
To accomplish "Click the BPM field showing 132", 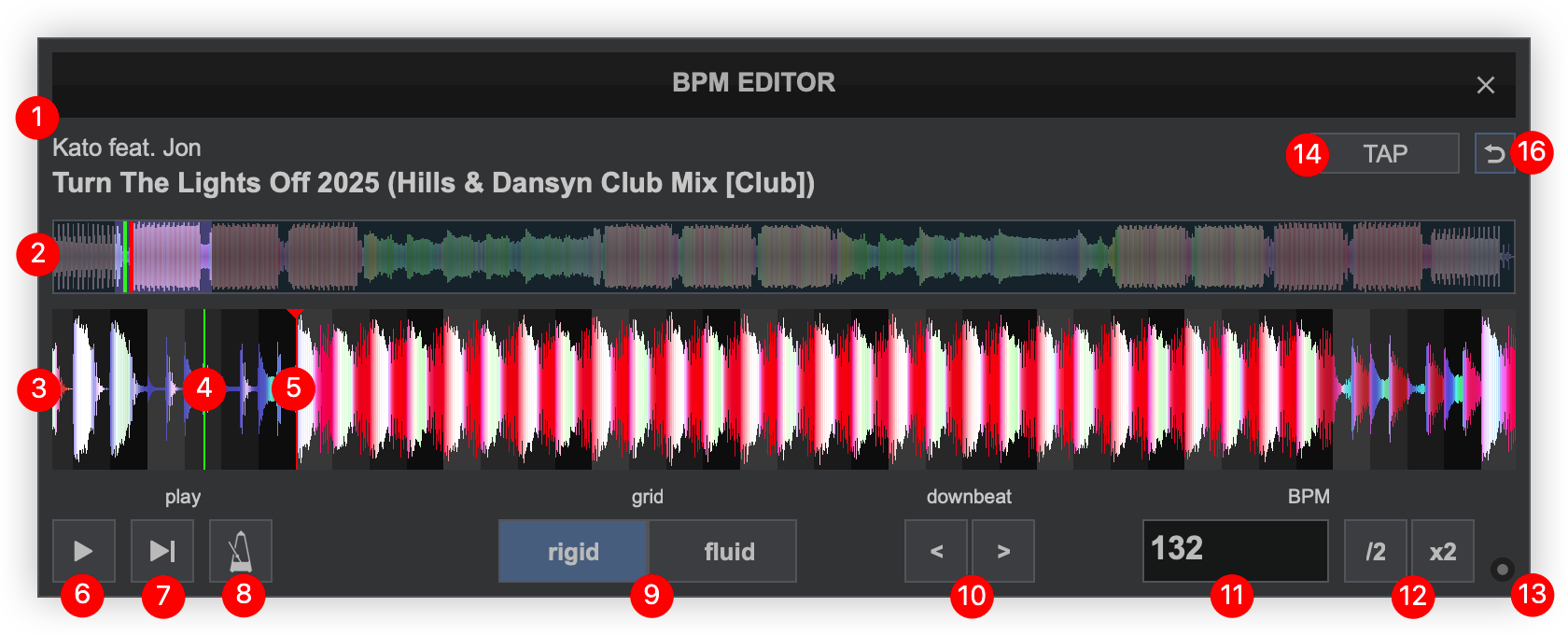I will (1235, 551).
